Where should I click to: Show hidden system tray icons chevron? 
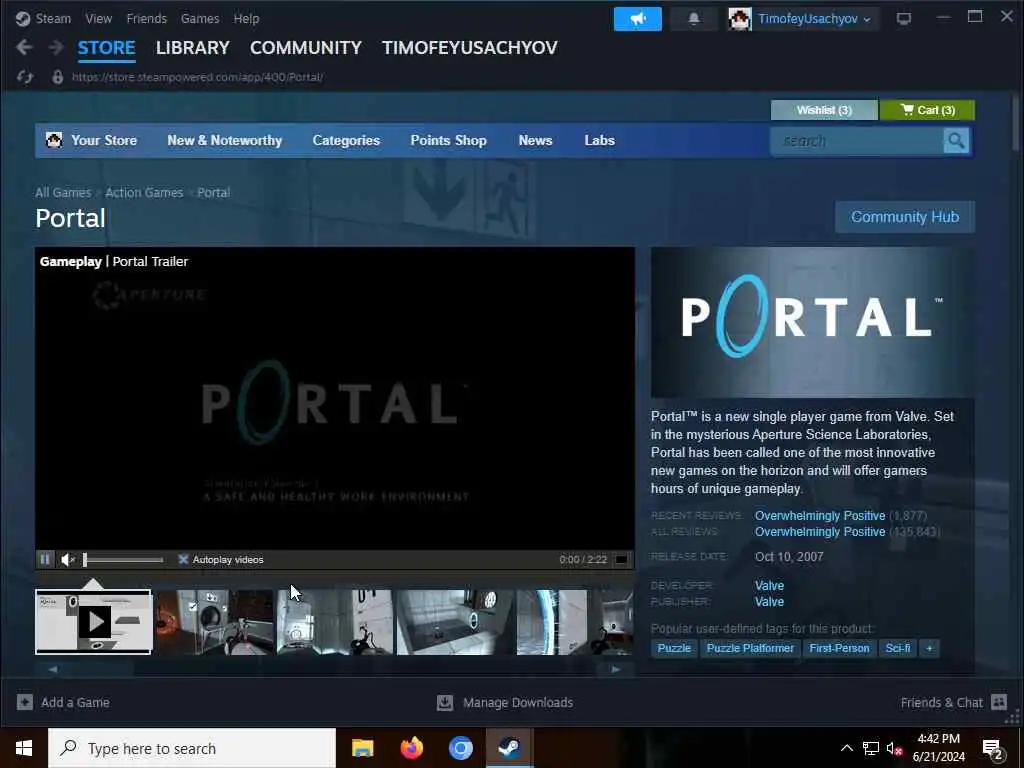click(846, 748)
